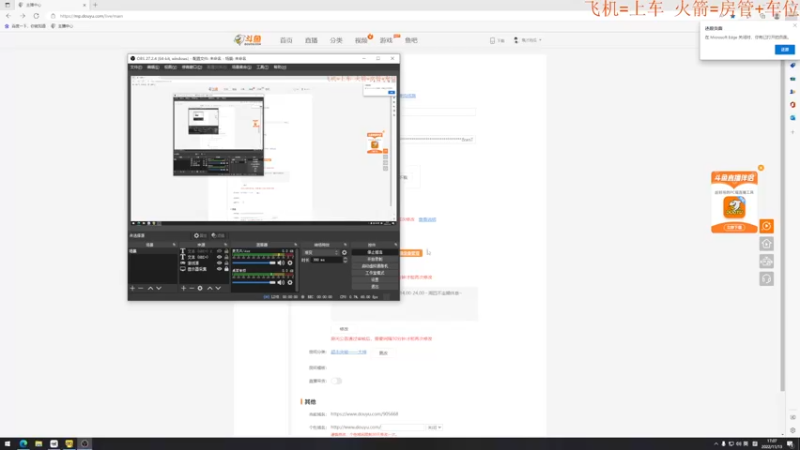This screenshot has height=450, width=800.
Task: Open the 视图 menu in OBS
Action: [170, 67]
